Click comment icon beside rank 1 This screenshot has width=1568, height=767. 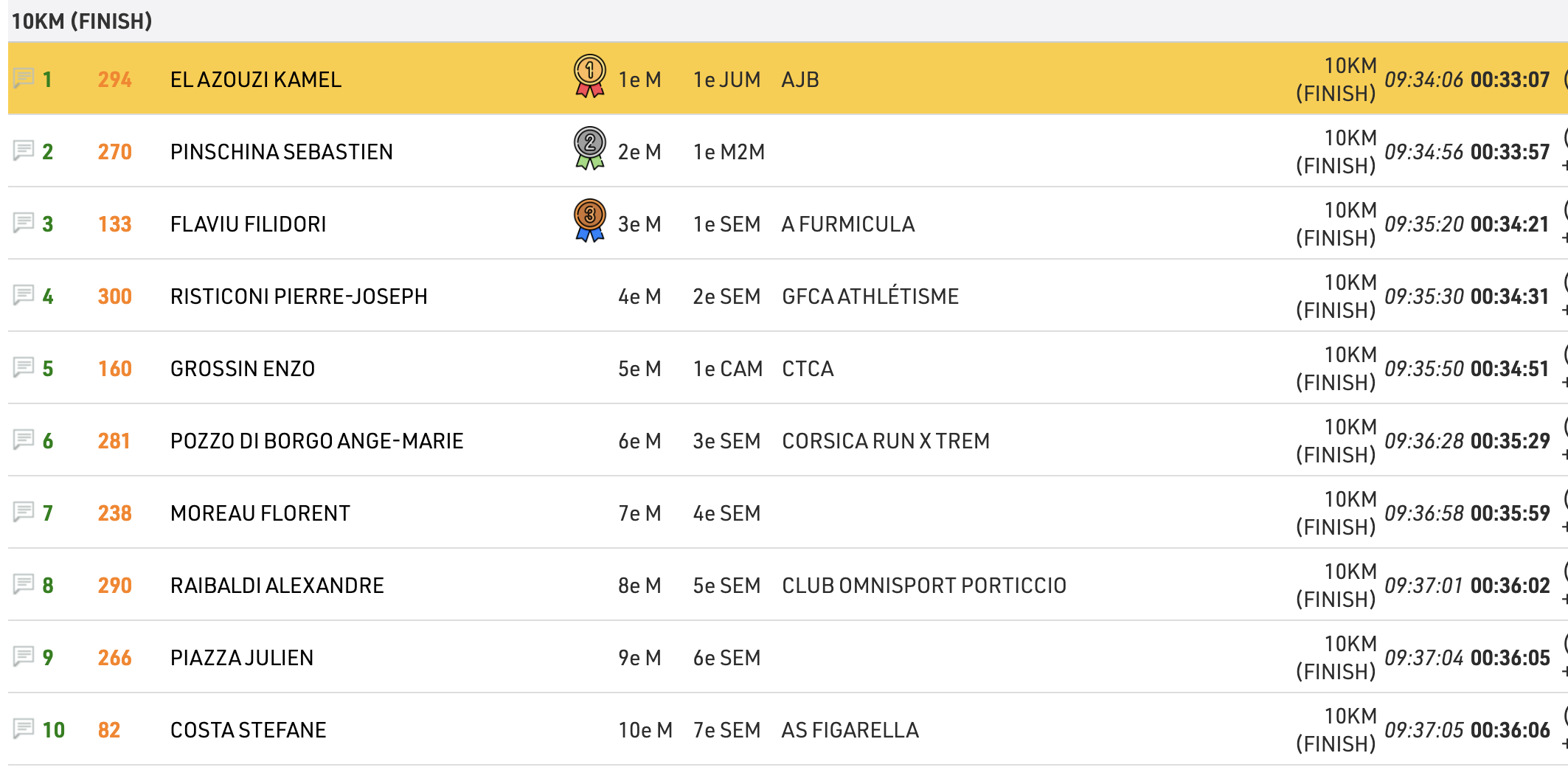click(24, 77)
